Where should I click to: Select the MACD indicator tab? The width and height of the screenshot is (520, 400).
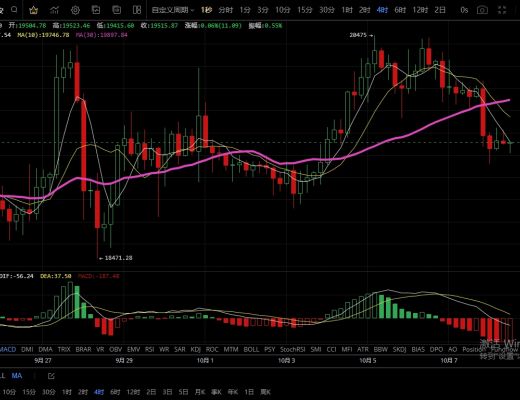tap(8, 349)
